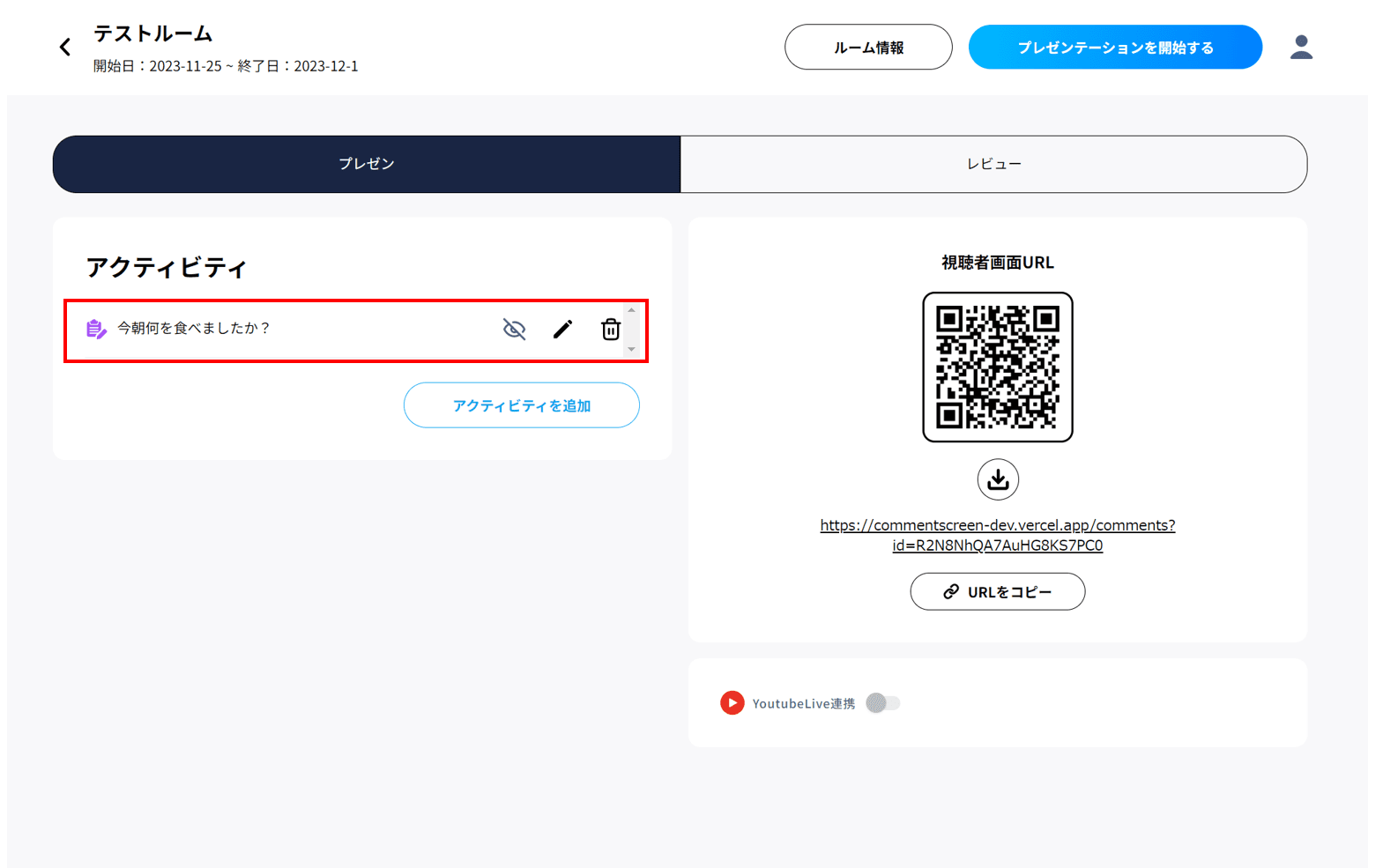Enable the YoutubeLive連携 switch
Screen dimensions: 1383x868
pos(882,703)
